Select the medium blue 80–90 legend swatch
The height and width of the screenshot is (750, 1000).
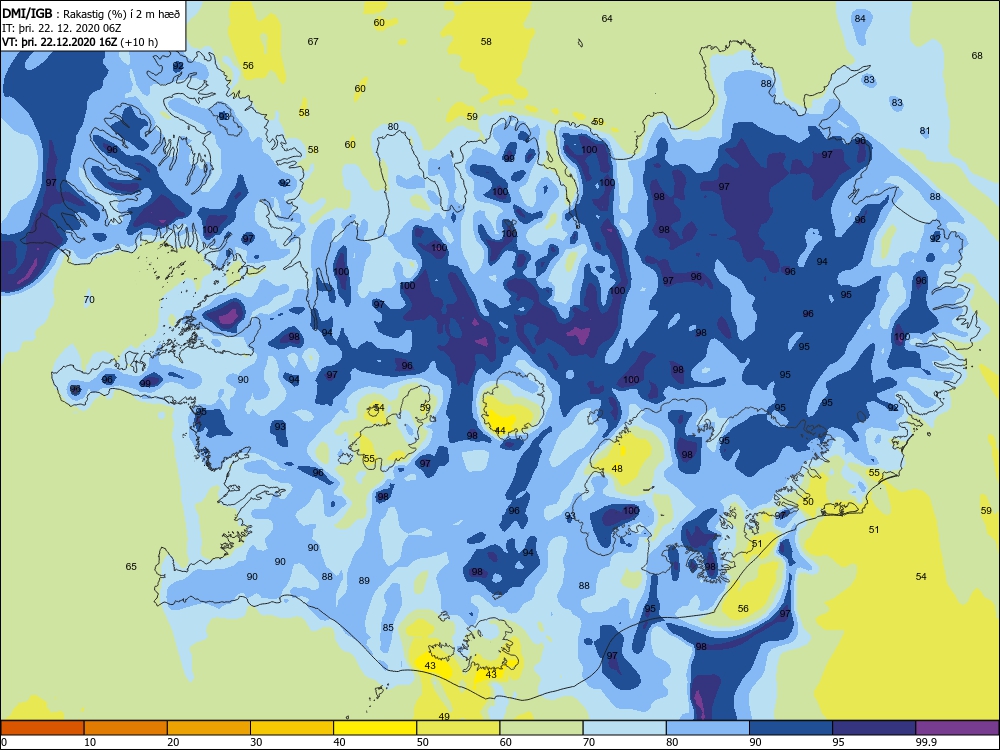click(x=708, y=728)
